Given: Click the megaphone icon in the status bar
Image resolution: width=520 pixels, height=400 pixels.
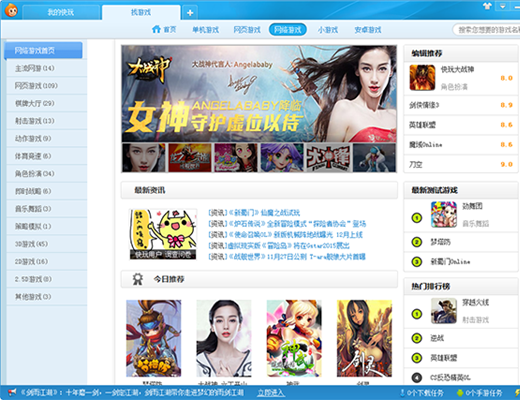Looking at the screenshot, I should tap(12, 392).
